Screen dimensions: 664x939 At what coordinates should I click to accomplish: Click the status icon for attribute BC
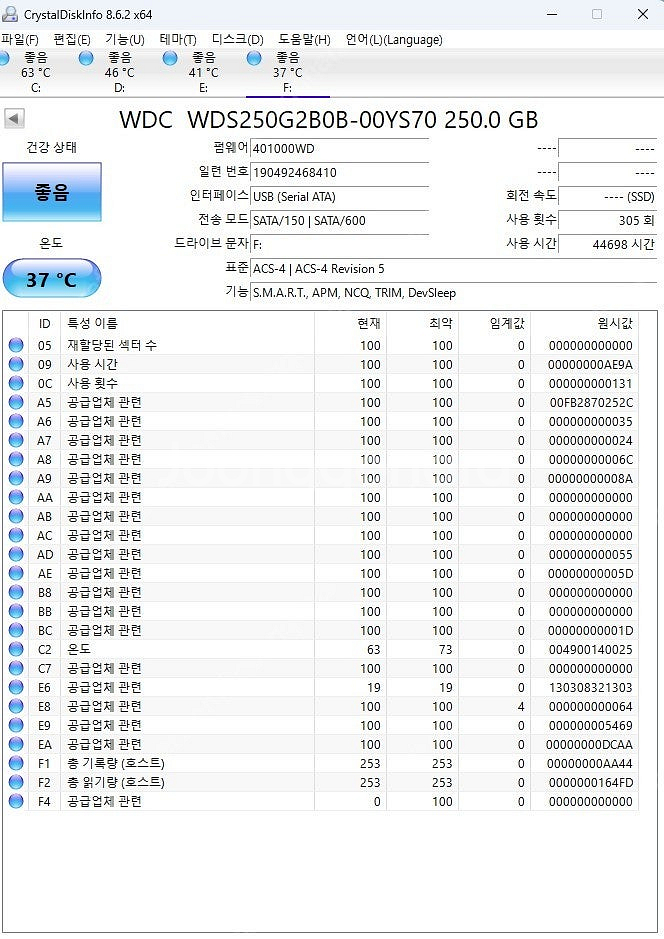coord(16,630)
